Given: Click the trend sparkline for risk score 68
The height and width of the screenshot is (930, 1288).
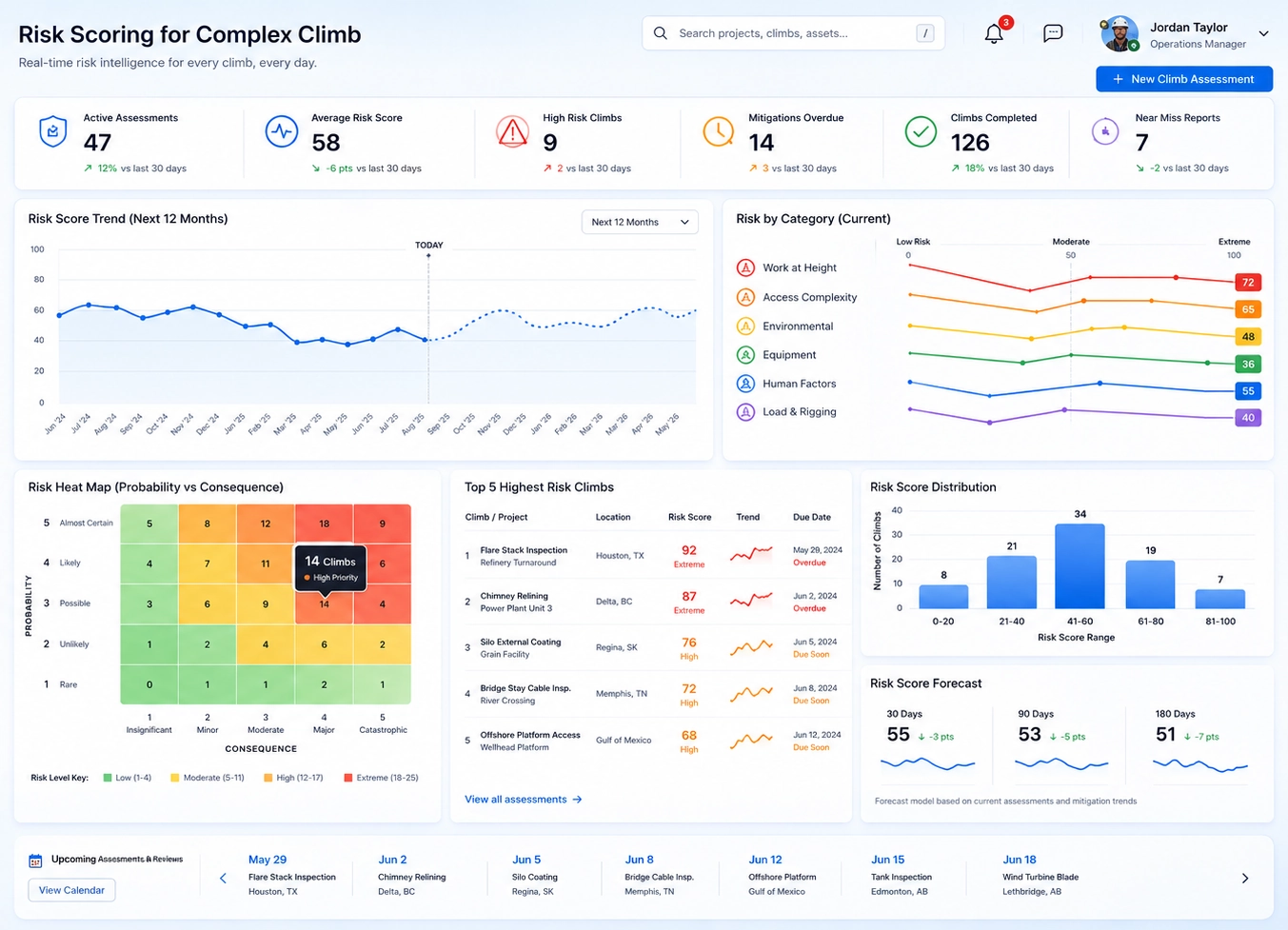Looking at the screenshot, I should 751,740.
